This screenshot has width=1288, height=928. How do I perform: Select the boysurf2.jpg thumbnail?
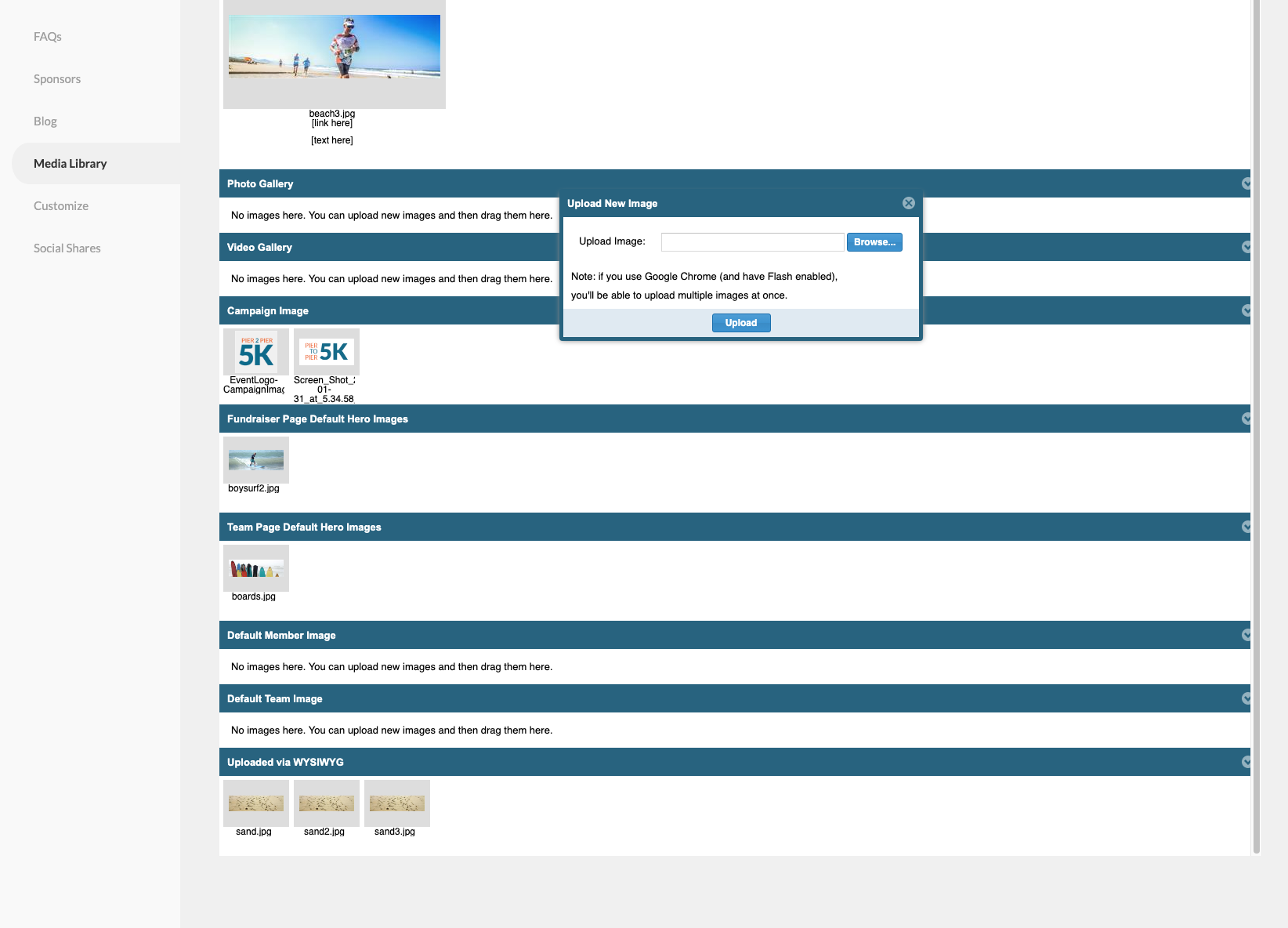tap(256, 460)
